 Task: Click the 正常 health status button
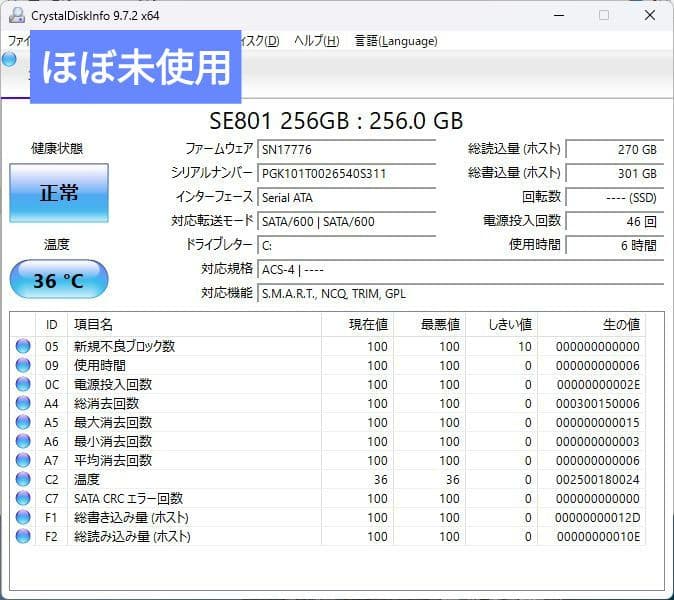59,193
